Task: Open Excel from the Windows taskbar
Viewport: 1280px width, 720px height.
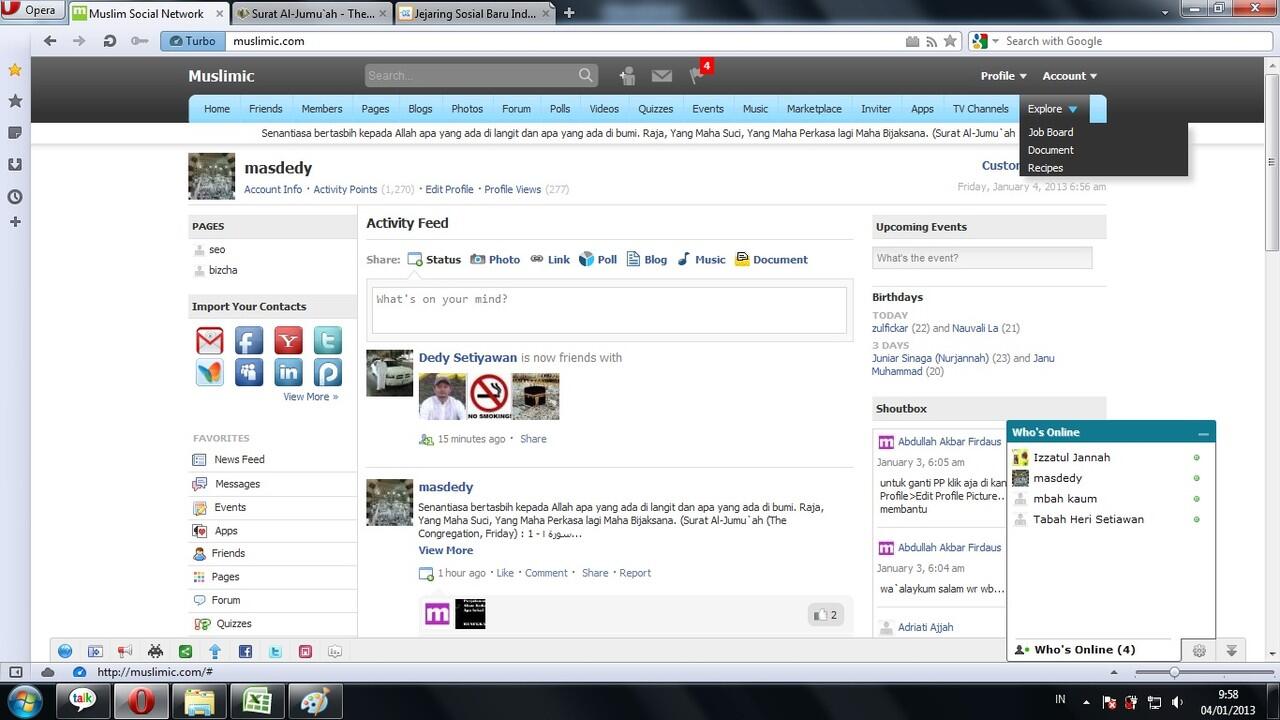Action: pyautogui.click(x=258, y=700)
